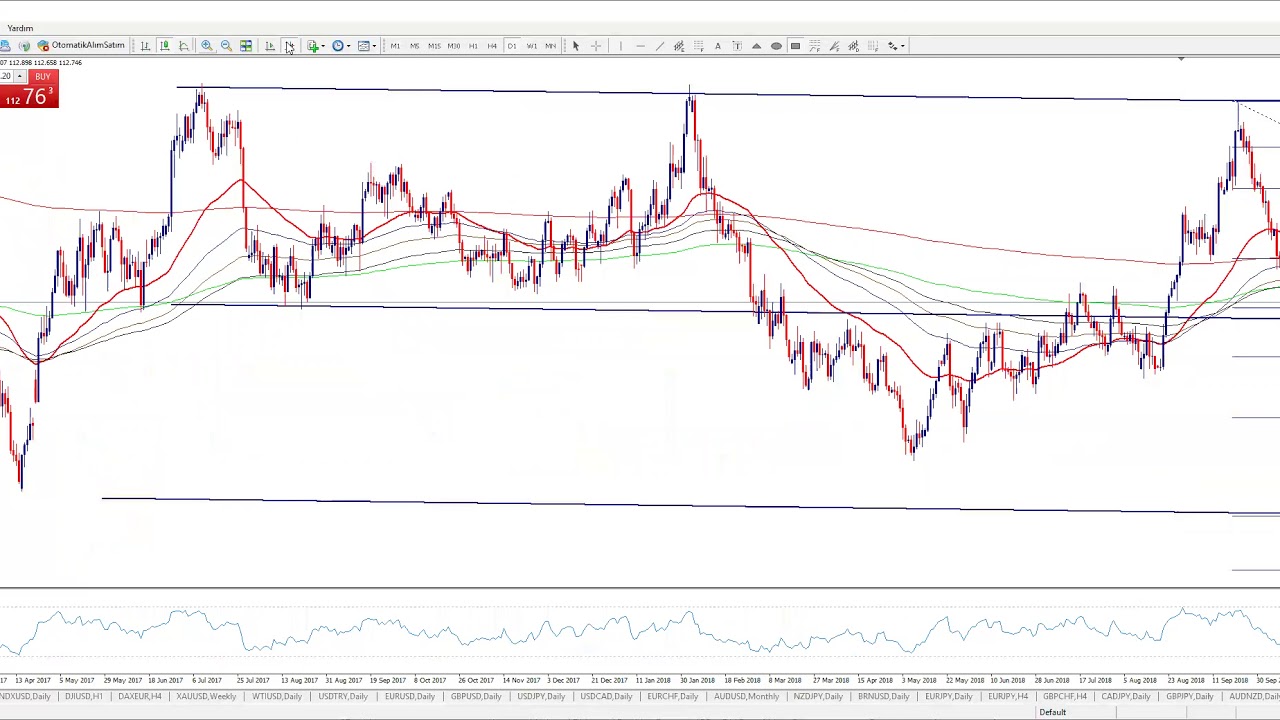Click the red BUY button
Screen dimensions: 1280x720
click(x=42, y=77)
